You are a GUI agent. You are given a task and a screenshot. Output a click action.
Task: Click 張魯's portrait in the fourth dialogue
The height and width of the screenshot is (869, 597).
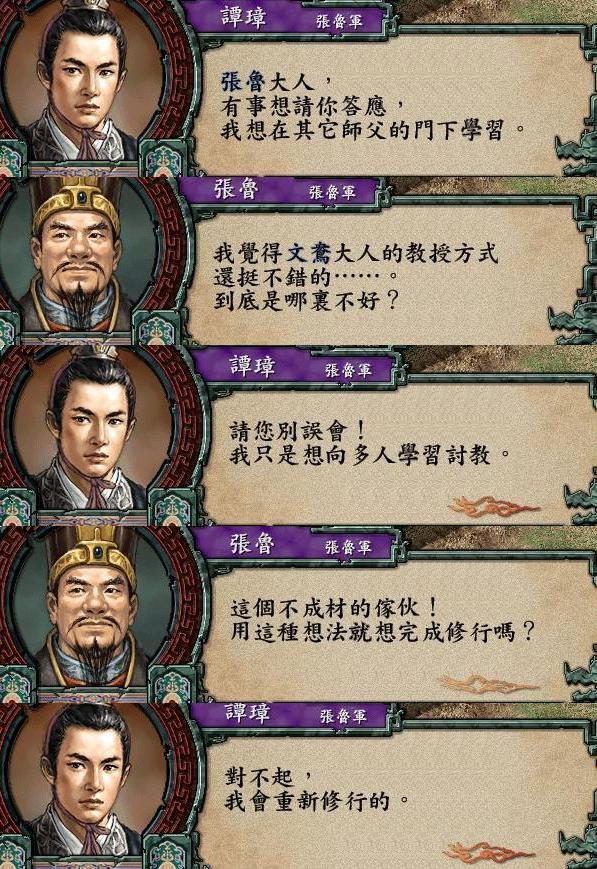coord(93,609)
